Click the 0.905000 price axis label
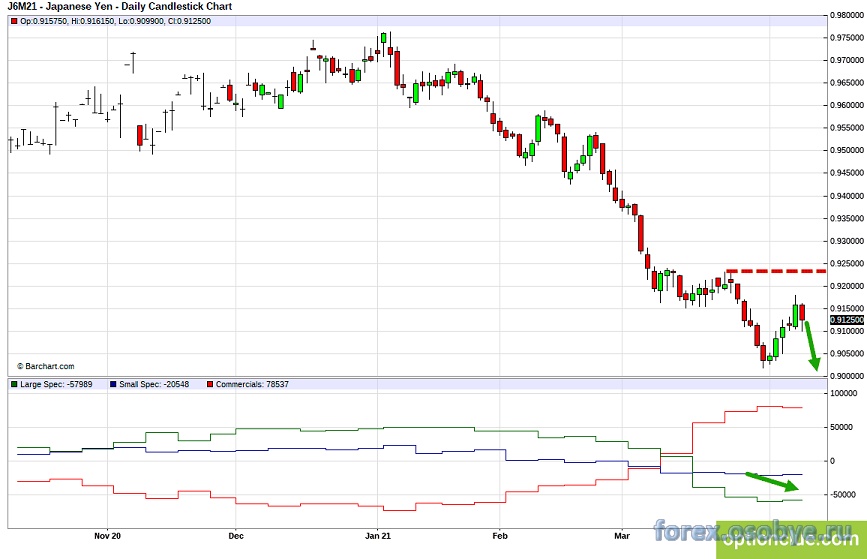Image resolution: width=867 pixels, height=559 pixels. coord(847,354)
